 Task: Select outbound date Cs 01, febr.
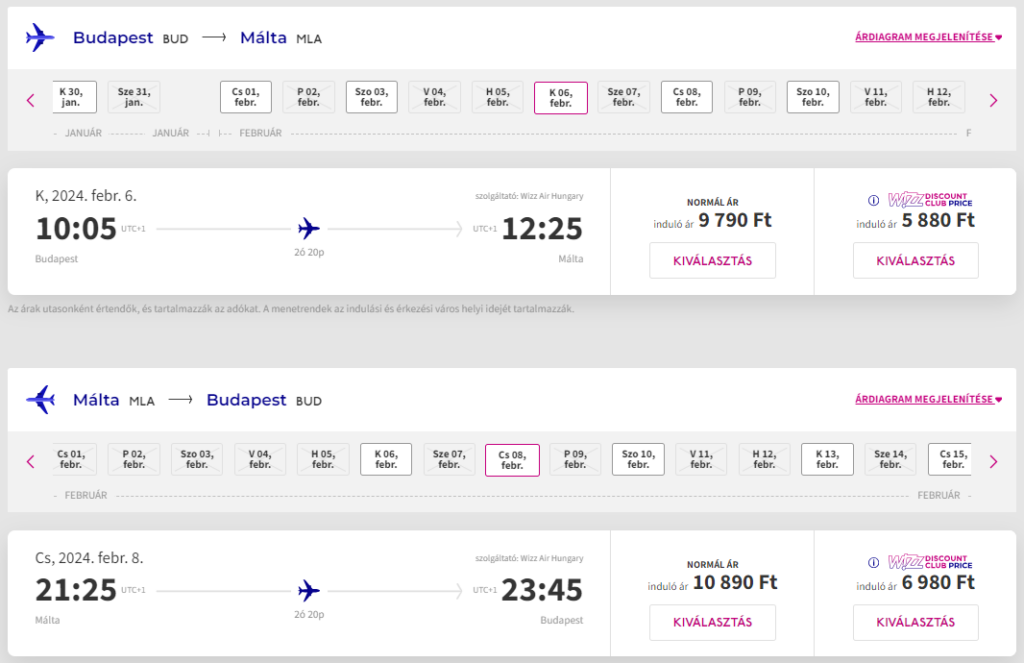click(246, 97)
